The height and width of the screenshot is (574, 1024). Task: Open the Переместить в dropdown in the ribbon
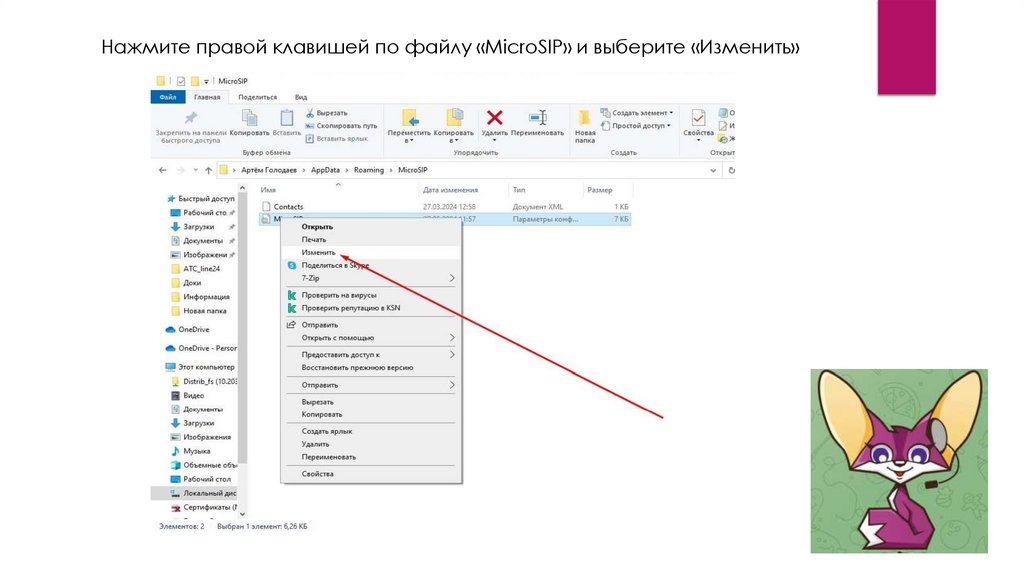click(409, 136)
